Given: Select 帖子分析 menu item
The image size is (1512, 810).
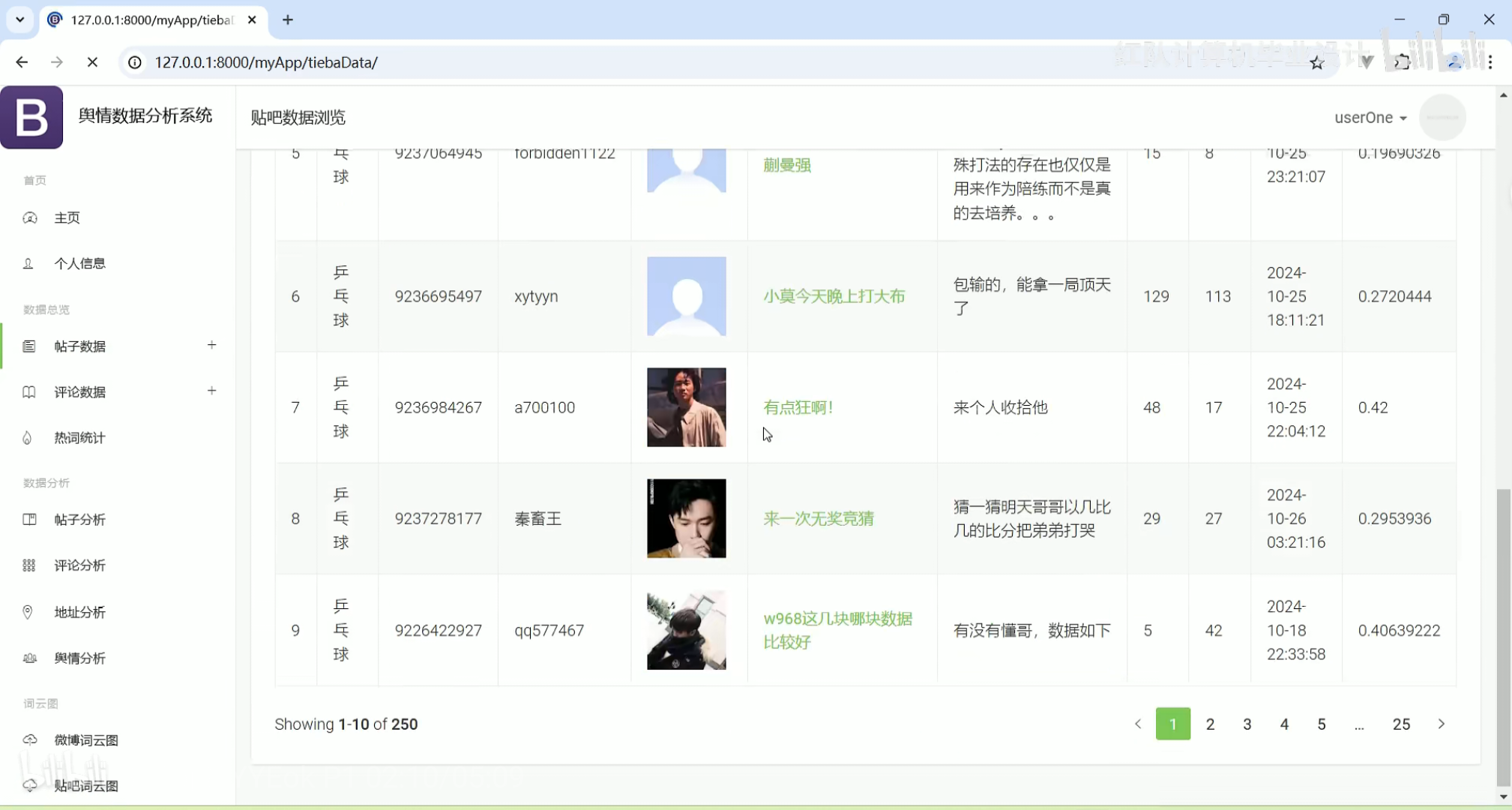Looking at the screenshot, I should point(79,520).
